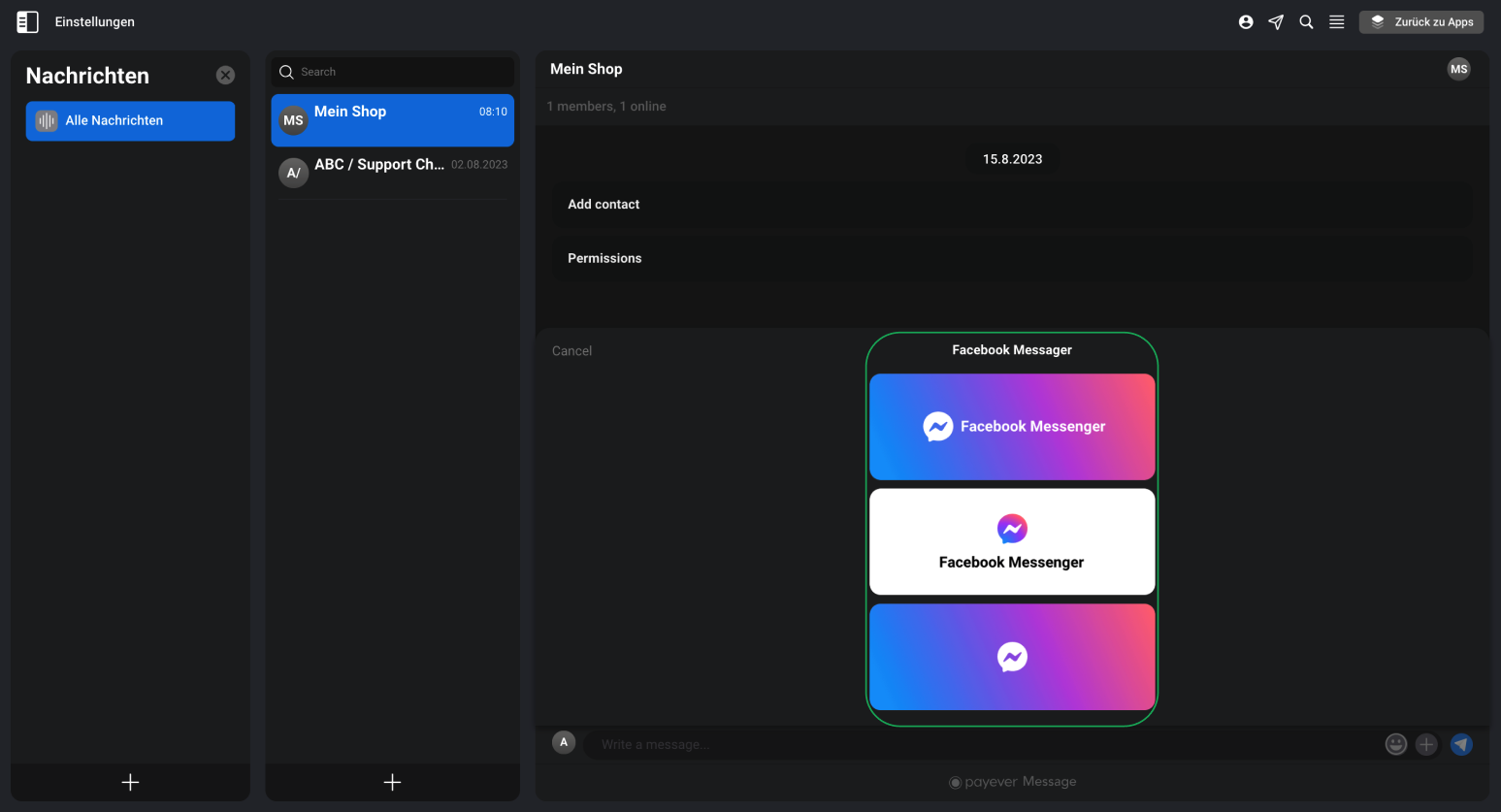Select the gradient Facebook Messenger card with label

[x=1012, y=427]
